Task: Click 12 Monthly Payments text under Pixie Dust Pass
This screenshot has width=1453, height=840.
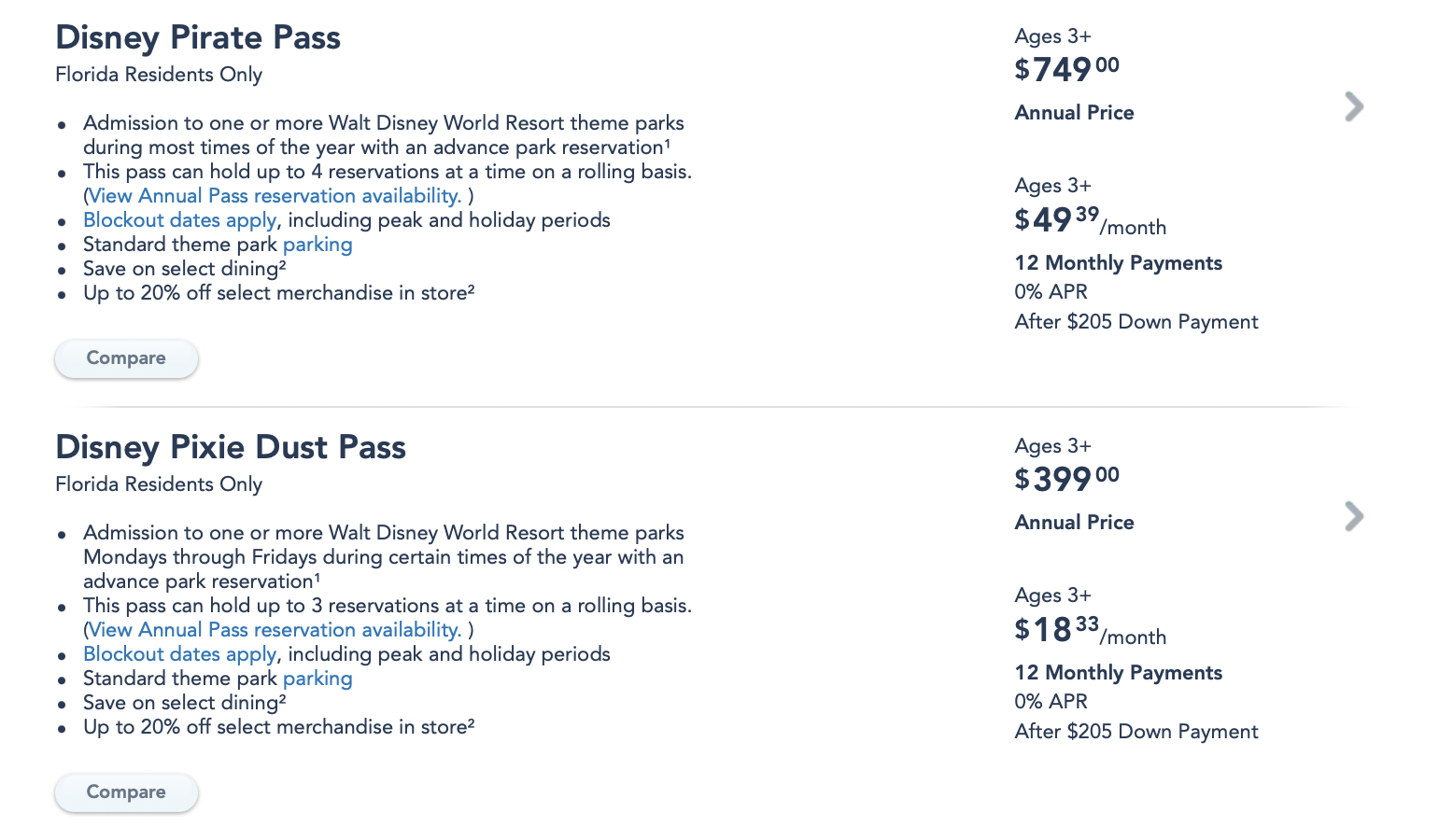Action: pos(1119,673)
